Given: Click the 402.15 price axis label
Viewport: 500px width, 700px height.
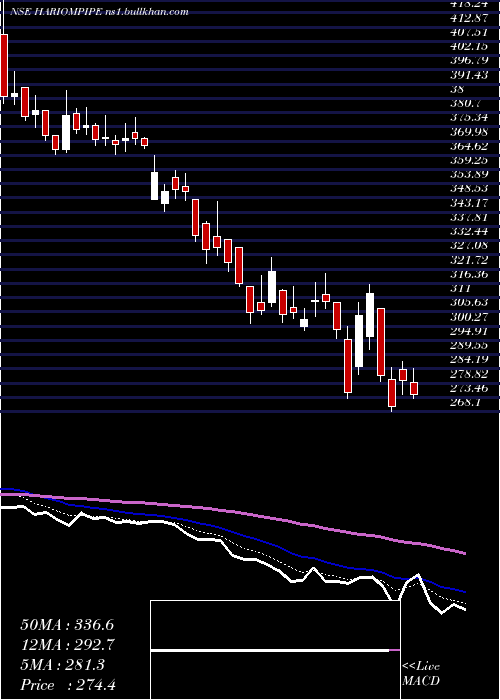Looking at the screenshot, I should click(x=471, y=47).
